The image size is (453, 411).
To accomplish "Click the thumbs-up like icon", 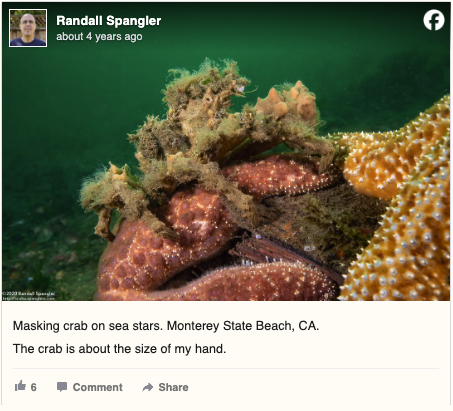I will (20, 386).
